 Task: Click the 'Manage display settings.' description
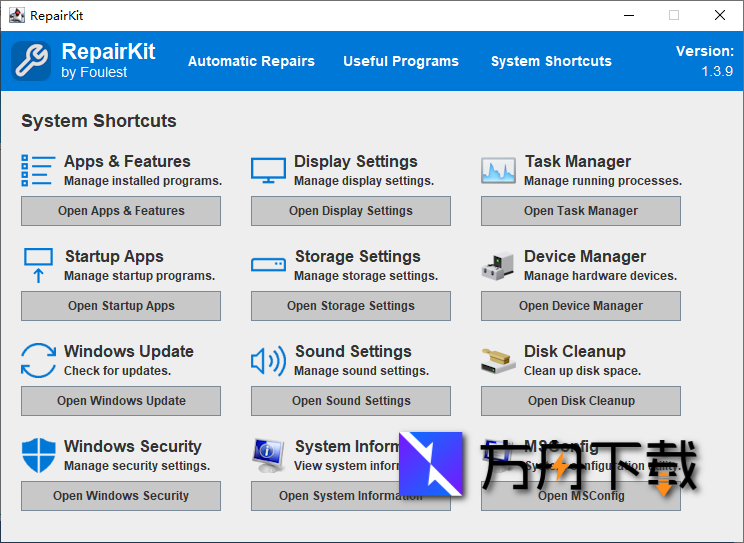tap(364, 181)
